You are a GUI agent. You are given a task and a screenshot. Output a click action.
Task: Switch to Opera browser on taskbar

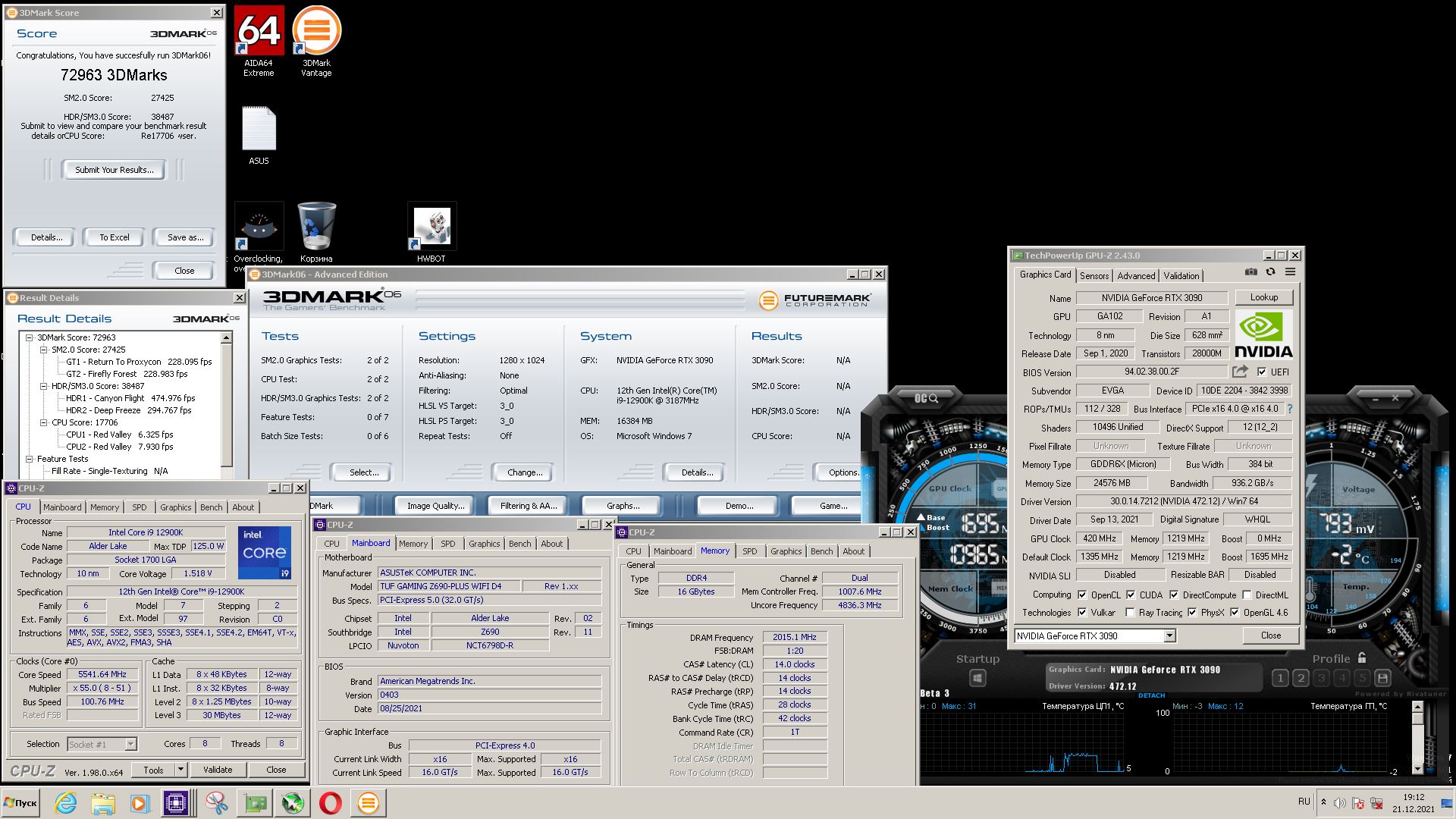331,803
